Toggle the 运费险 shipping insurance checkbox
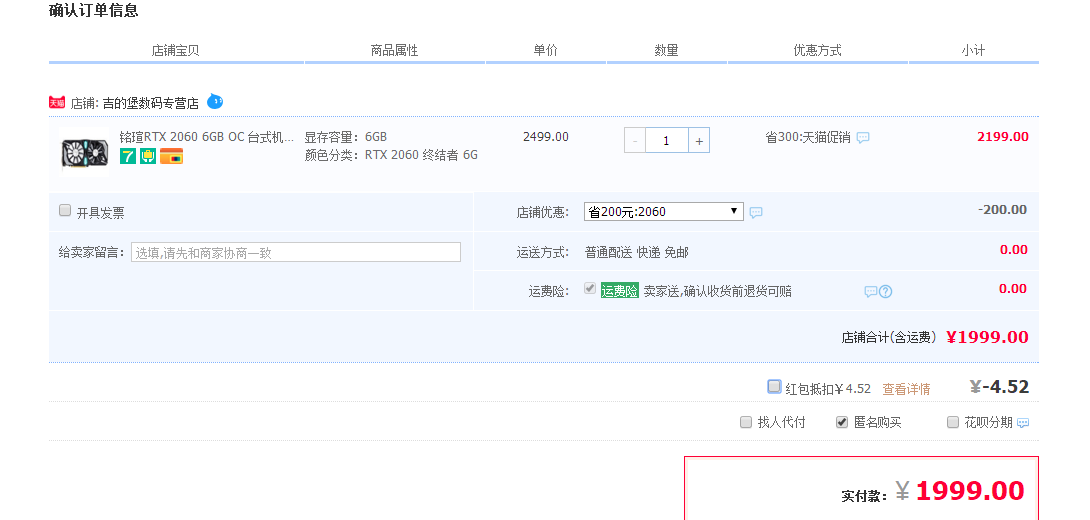 [590, 288]
